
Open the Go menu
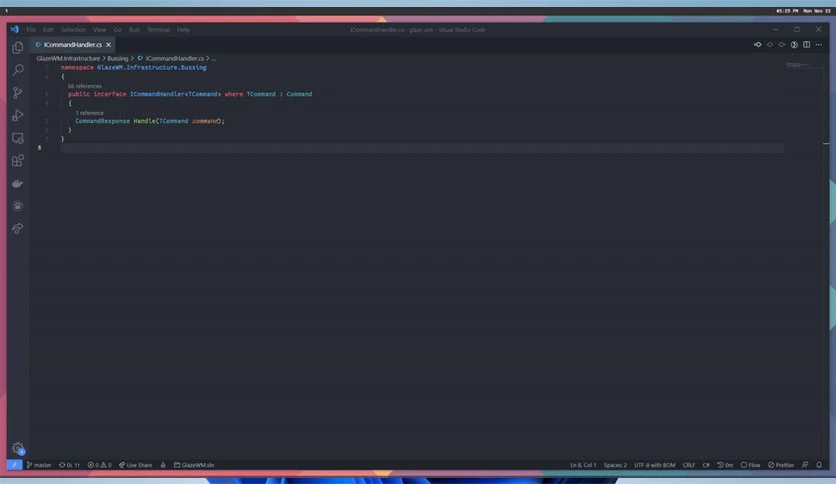pos(117,30)
